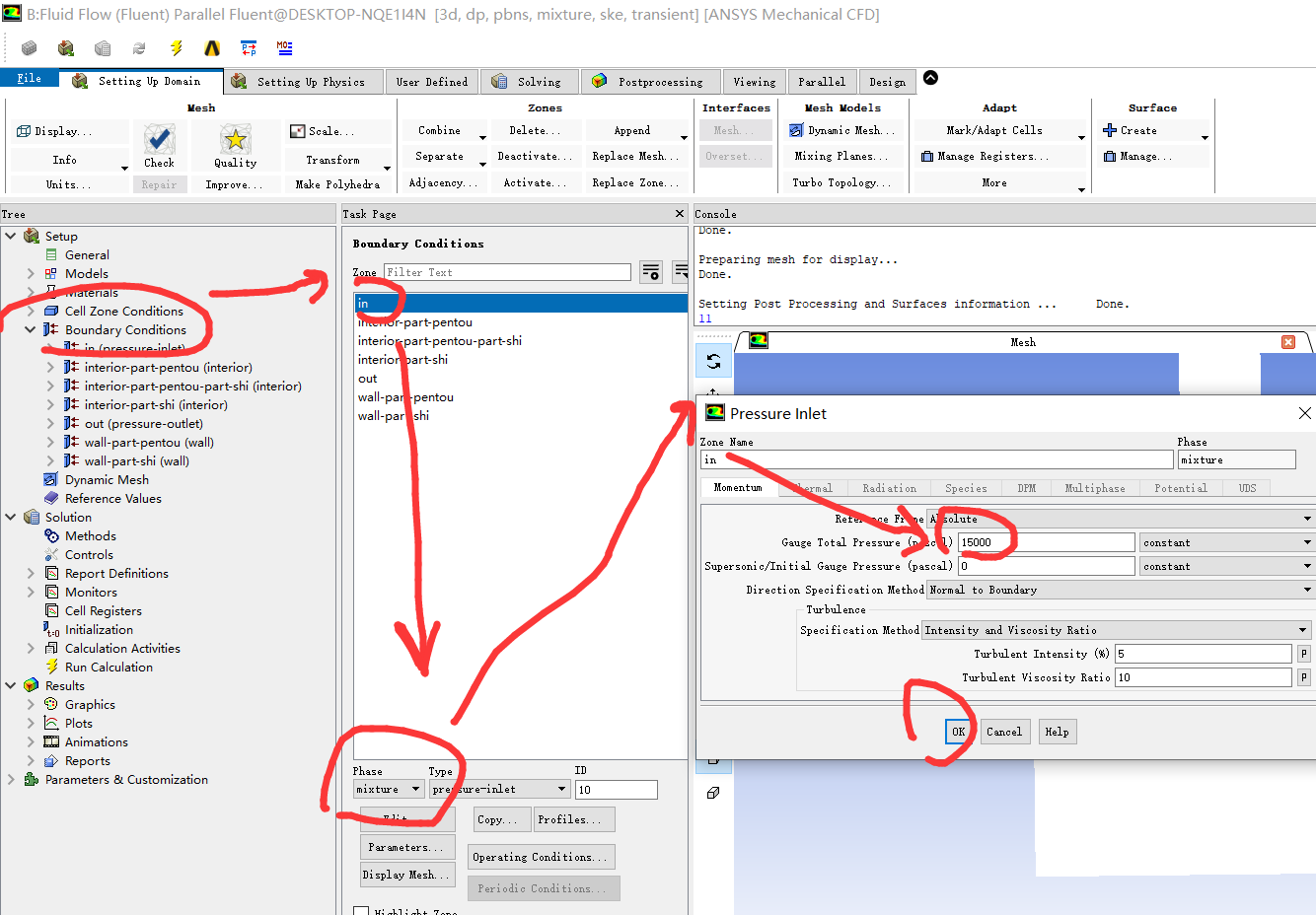Expand the Graphics results node
1316x915 pixels.
coord(31,704)
